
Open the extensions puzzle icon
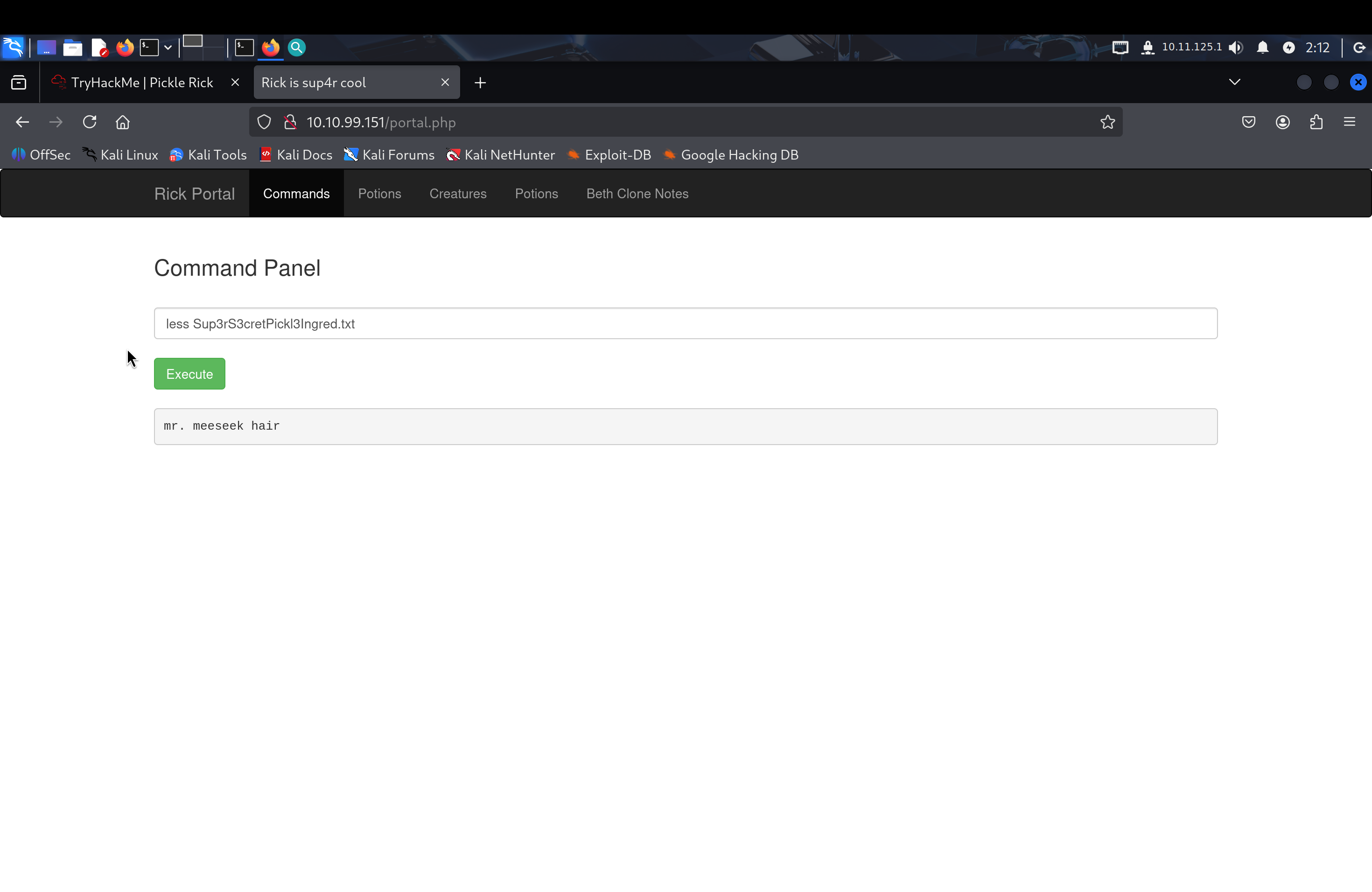point(1316,122)
